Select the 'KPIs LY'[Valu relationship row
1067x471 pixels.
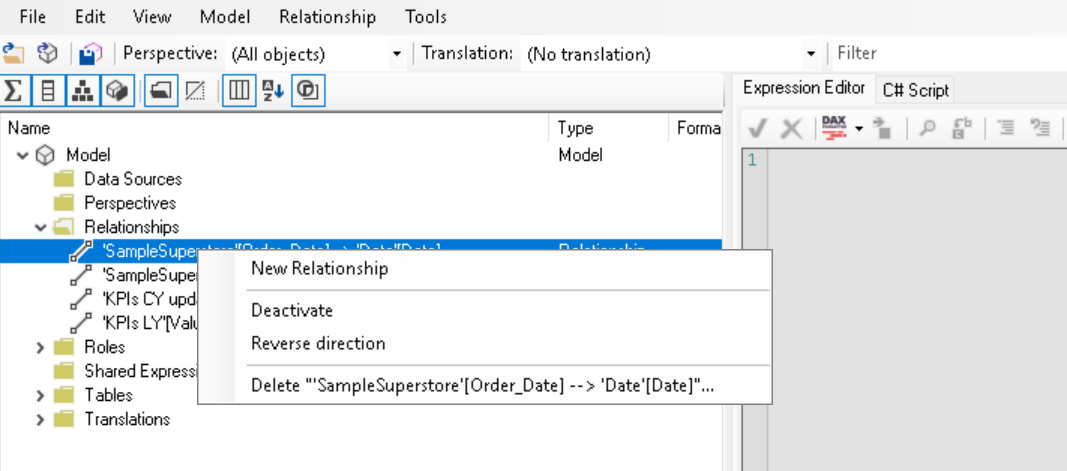pyautogui.click(x=150, y=323)
